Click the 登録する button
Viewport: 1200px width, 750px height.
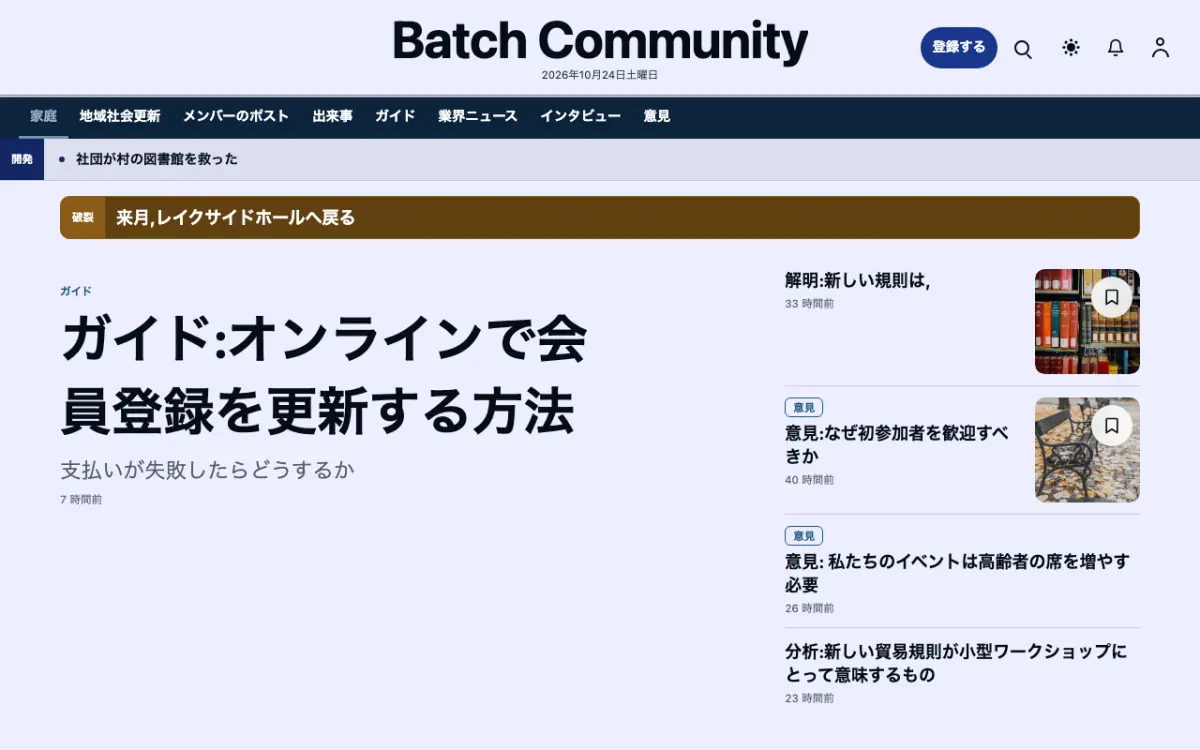pyautogui.click(x=958, y=47)
